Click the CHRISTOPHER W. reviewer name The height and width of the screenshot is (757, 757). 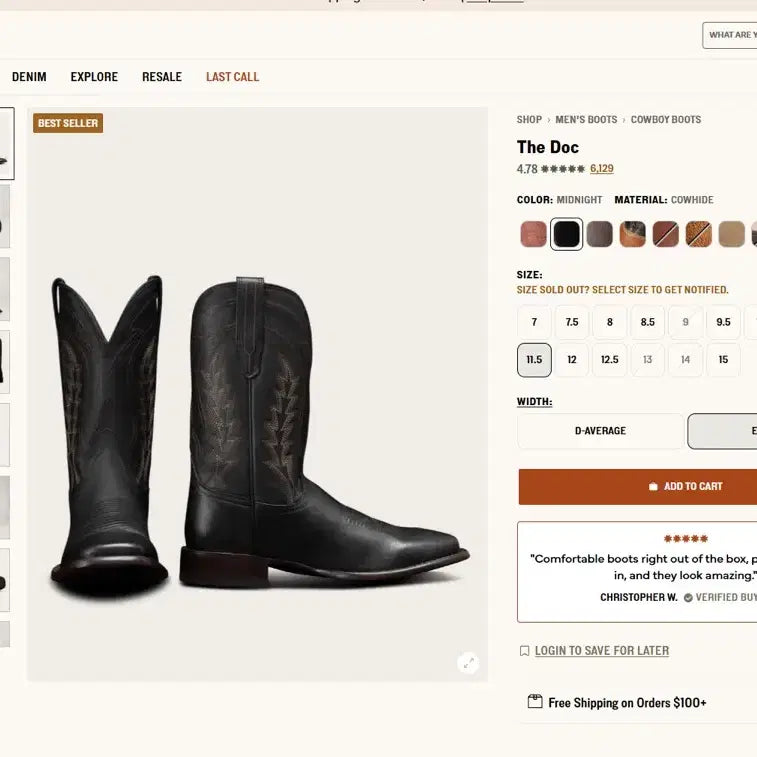coord(639,597)
